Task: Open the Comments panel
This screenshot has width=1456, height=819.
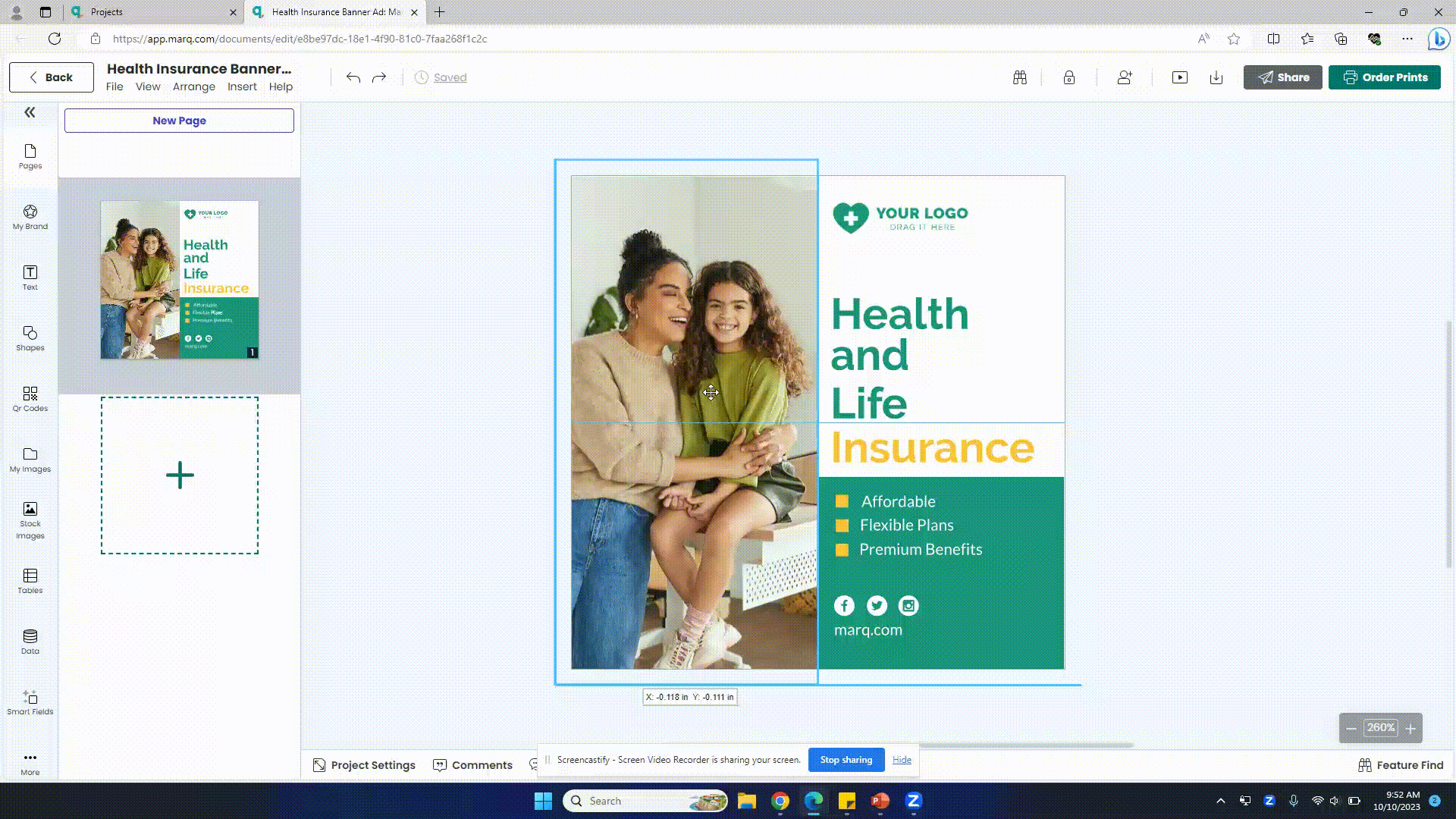Action: click(473, 765)
